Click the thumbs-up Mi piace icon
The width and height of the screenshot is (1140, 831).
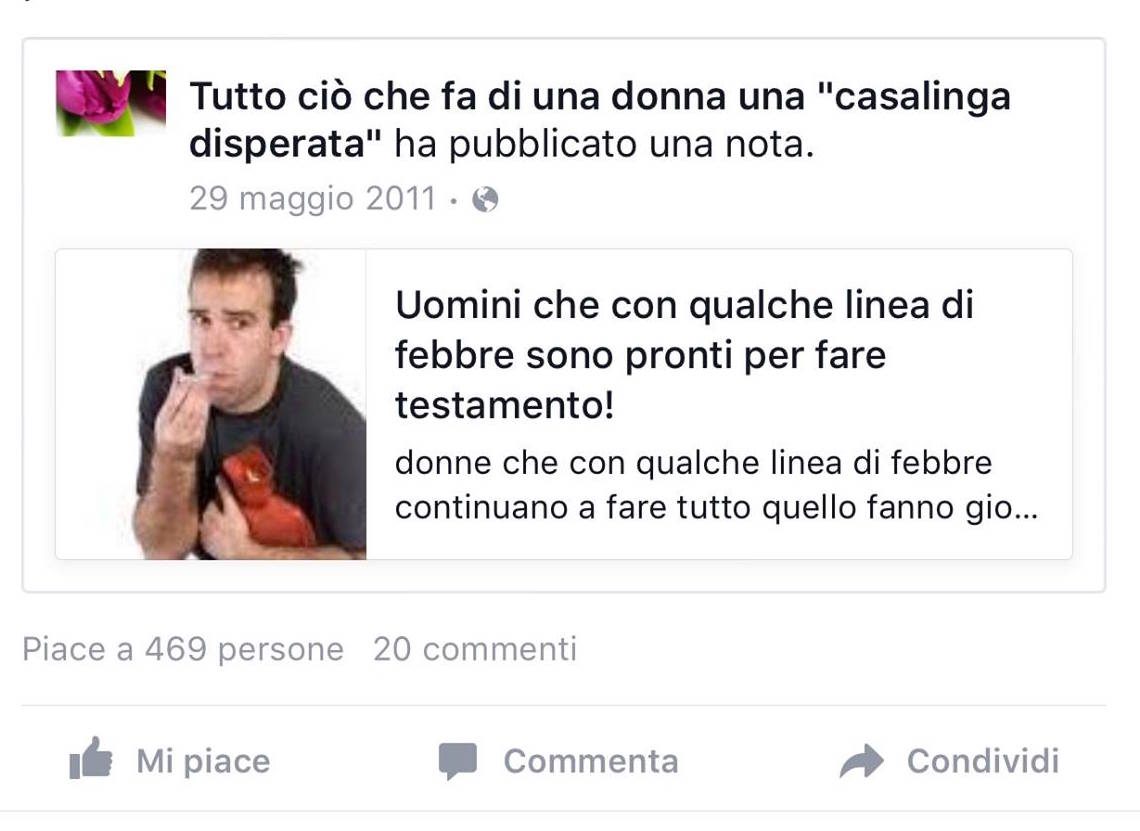click(91, 758)
